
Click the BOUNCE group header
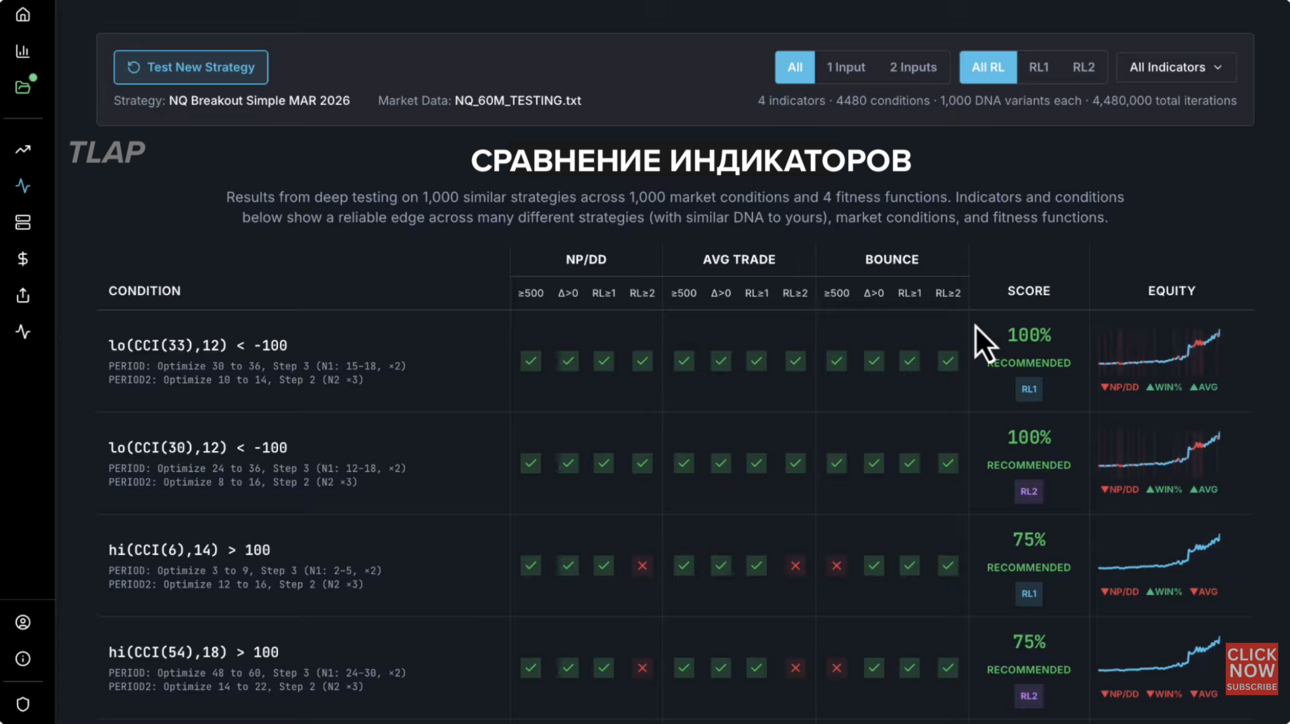tap(892, 259)
